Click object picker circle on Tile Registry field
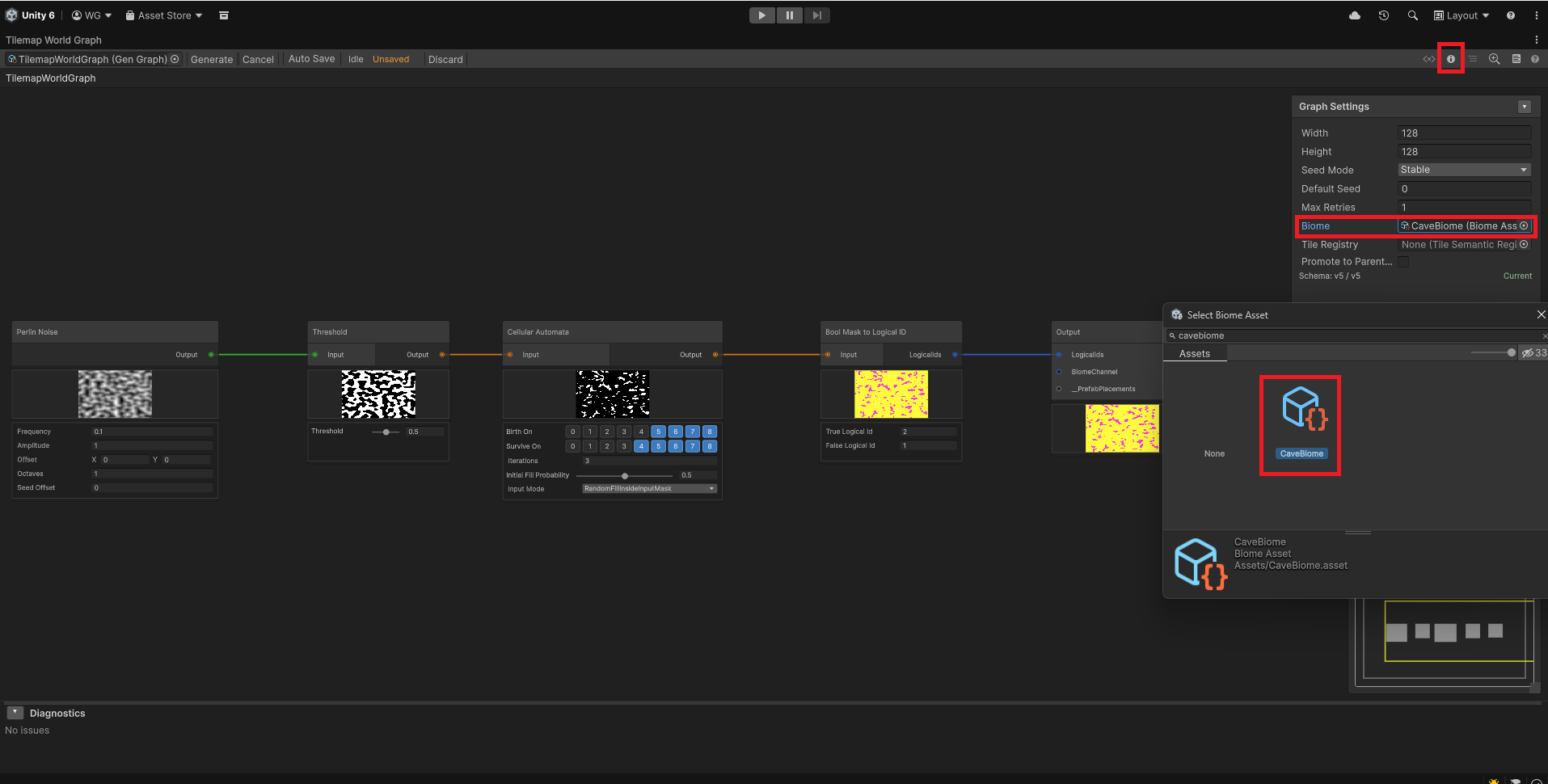This screenshot has height=784, width=1548. pyautogui.click(x=1524, y=245)
